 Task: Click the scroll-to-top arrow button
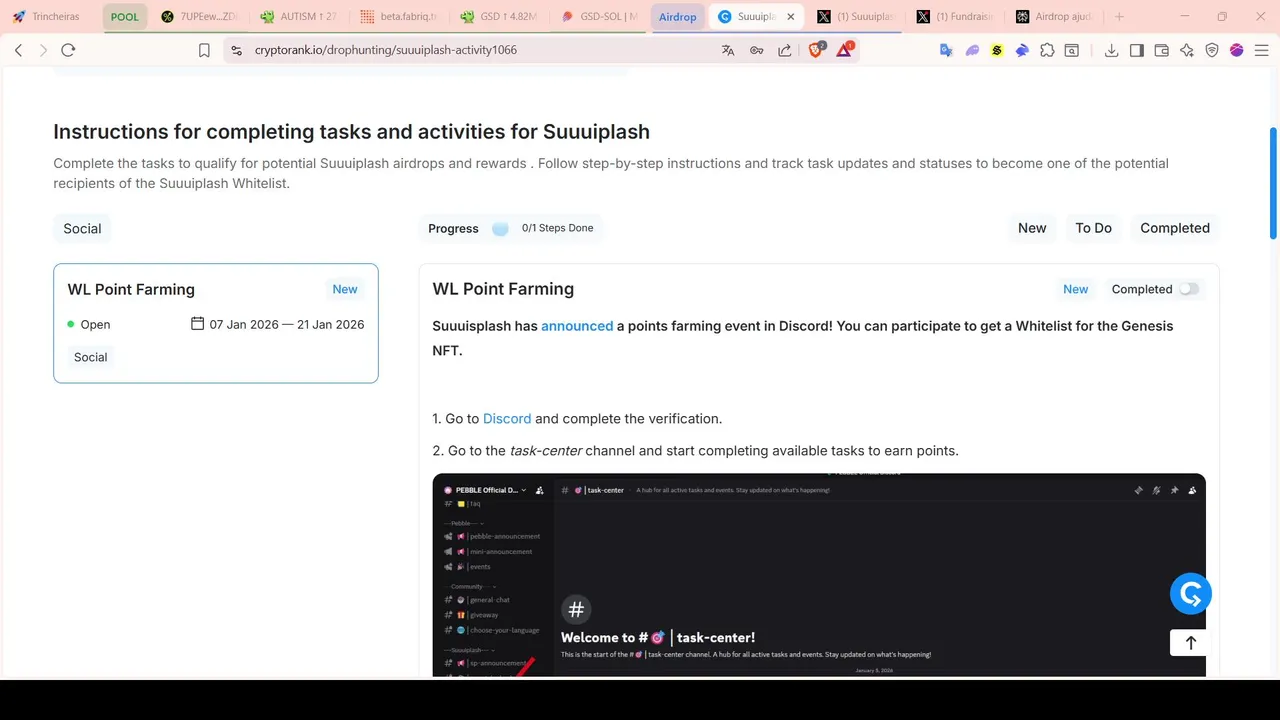(x=1190, y=642)
